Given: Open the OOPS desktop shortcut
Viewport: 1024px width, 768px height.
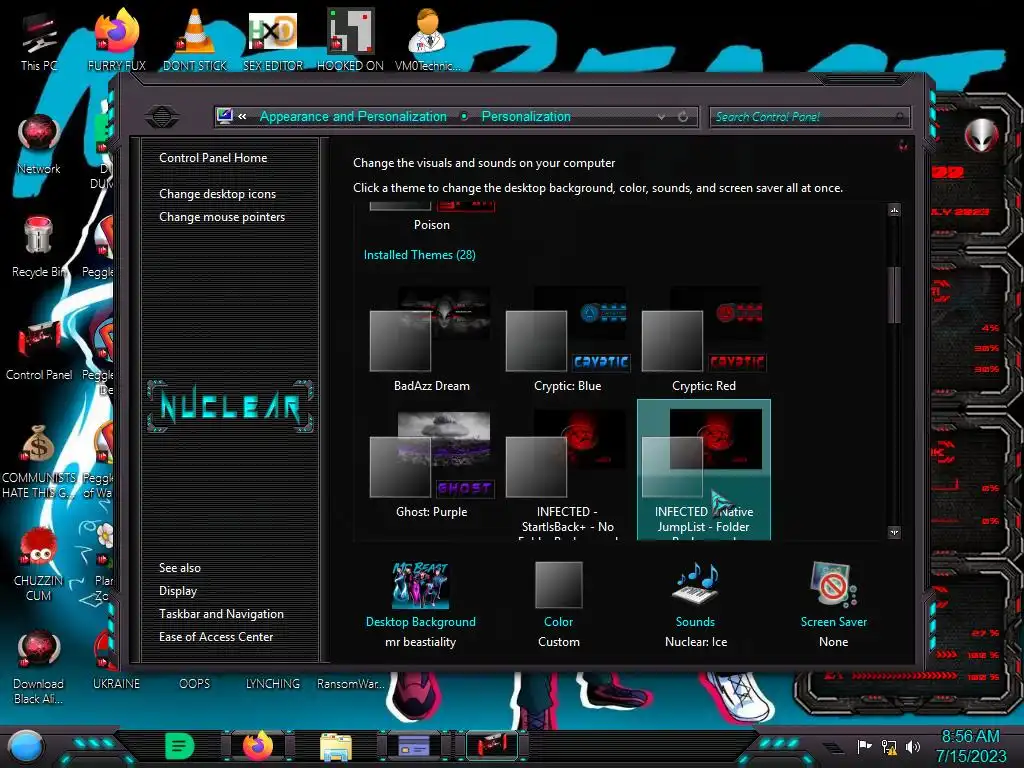Looking at the screenshot, I should [195, 684].
